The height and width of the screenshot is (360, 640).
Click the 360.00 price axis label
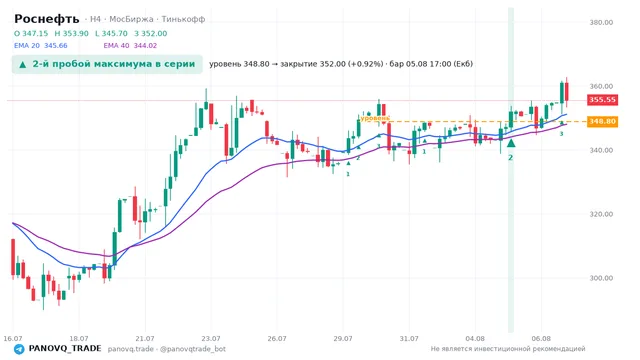pyautogui.click(x=601, y=86)
